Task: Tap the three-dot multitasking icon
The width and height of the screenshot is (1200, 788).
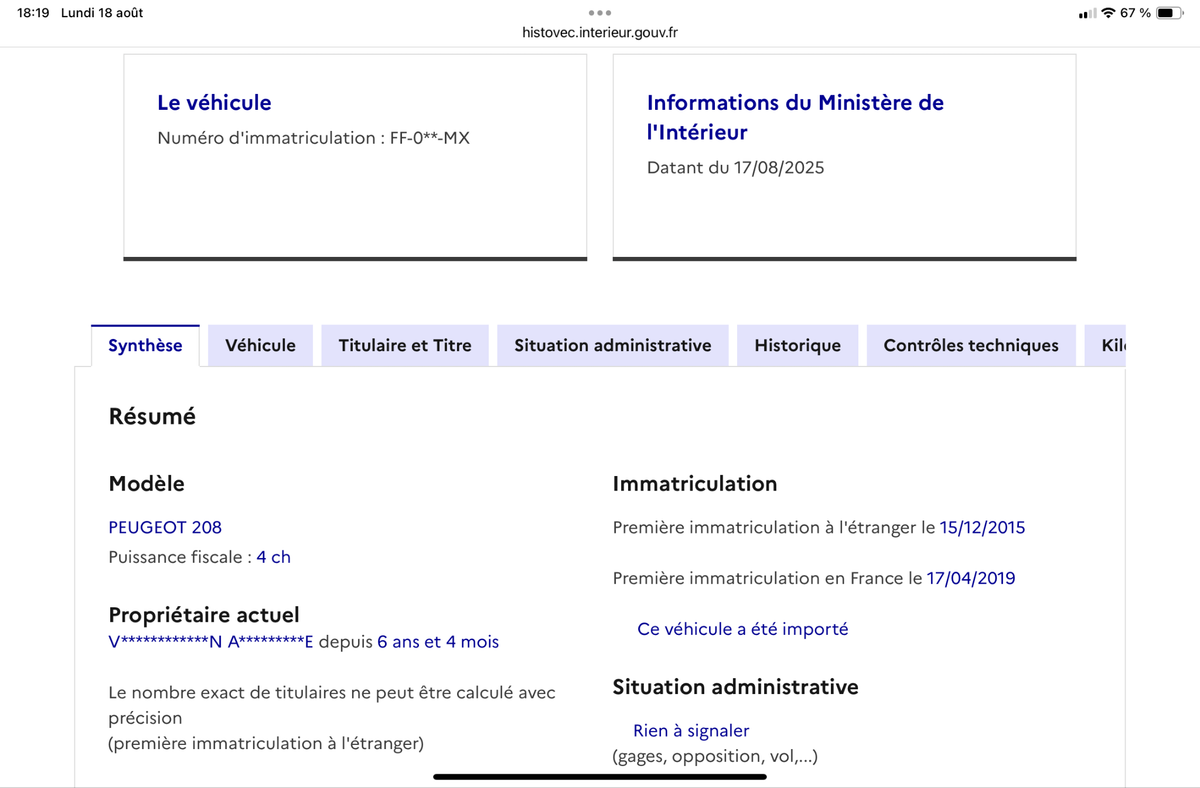Action: click(600, 13)
